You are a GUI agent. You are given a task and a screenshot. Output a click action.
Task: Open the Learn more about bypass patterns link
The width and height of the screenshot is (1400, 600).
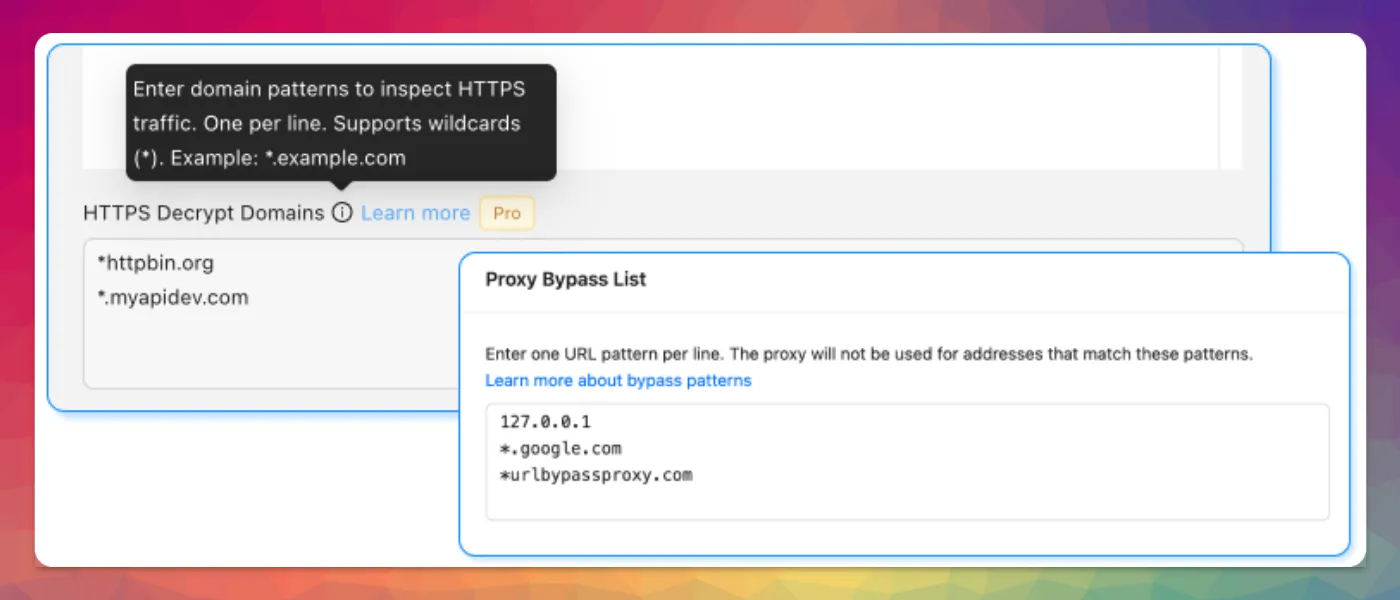[x=616, y=380]
